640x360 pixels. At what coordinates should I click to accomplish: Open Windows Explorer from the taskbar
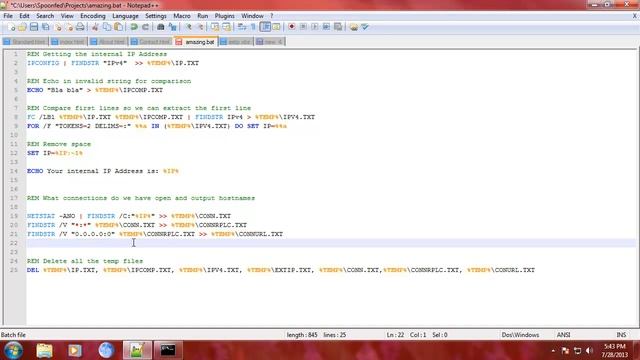(44, 350)
